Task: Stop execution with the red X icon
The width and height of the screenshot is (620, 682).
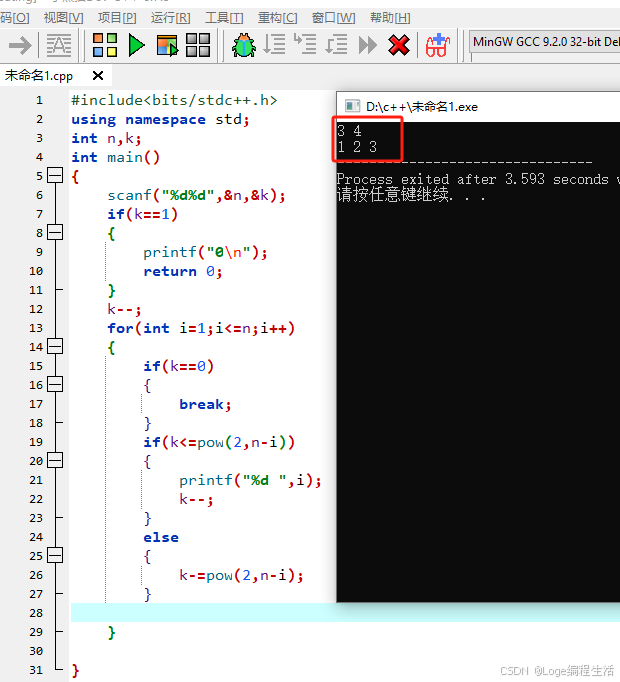Action: (x=399, y=45)
